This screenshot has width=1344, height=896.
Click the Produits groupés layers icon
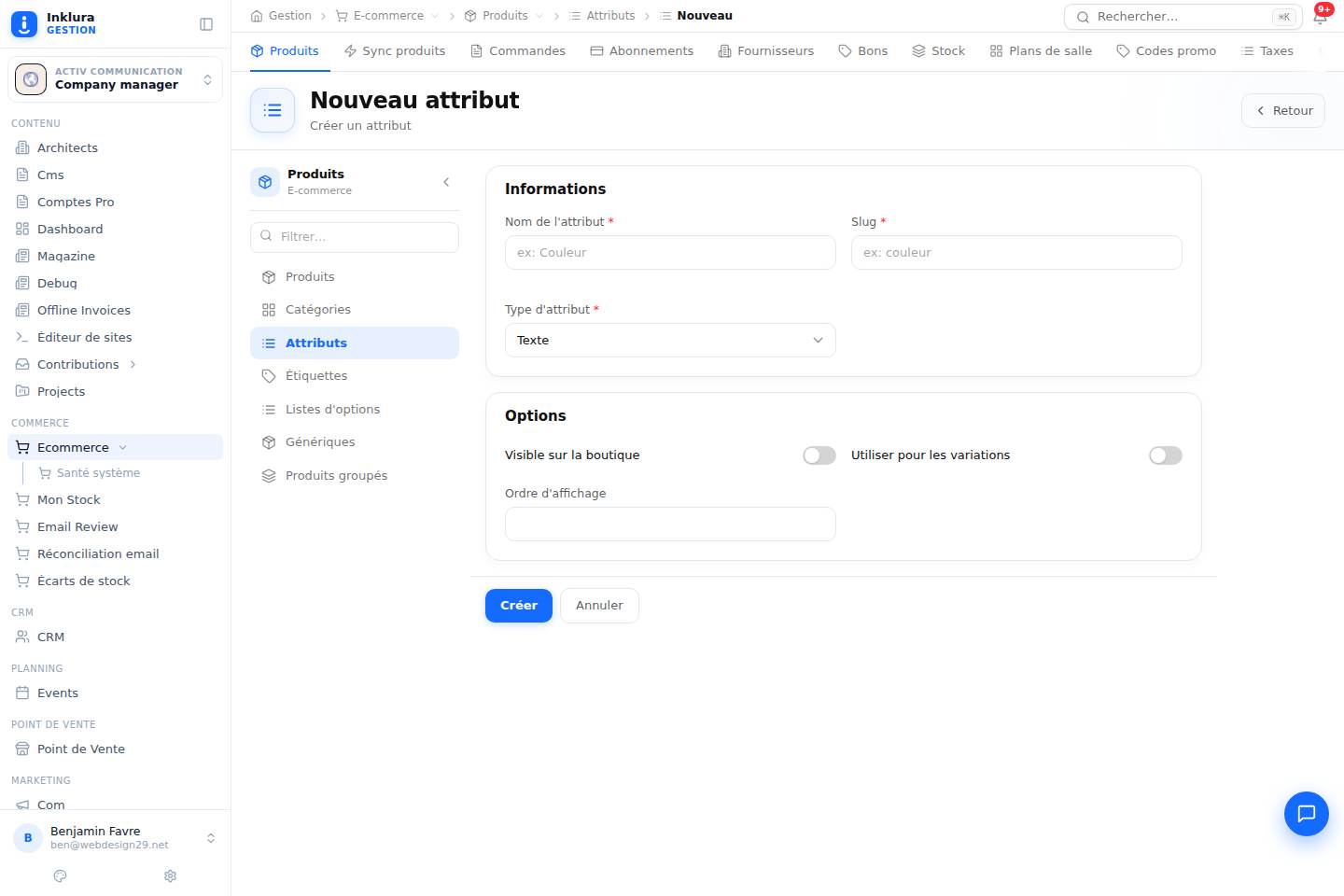(269, 476)
